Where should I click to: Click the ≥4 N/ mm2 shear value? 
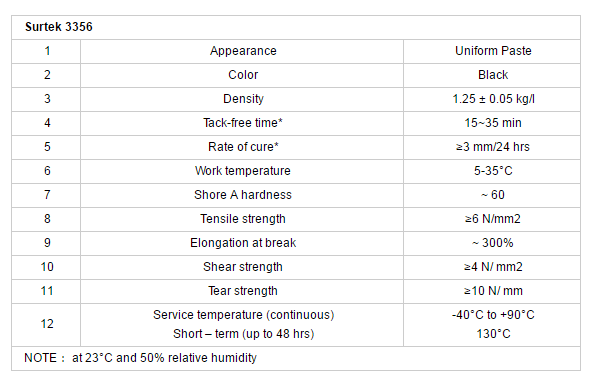pos(493,267)
